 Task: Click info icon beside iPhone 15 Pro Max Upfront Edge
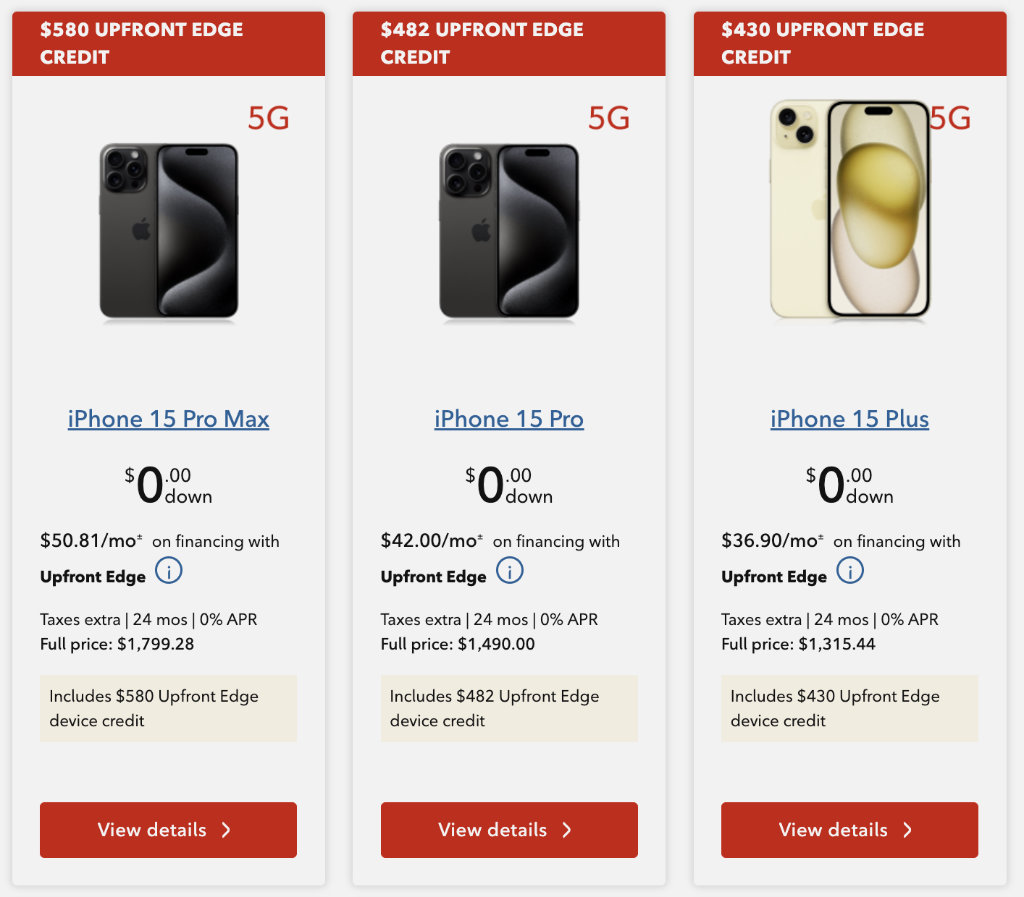tap(169, 572)
